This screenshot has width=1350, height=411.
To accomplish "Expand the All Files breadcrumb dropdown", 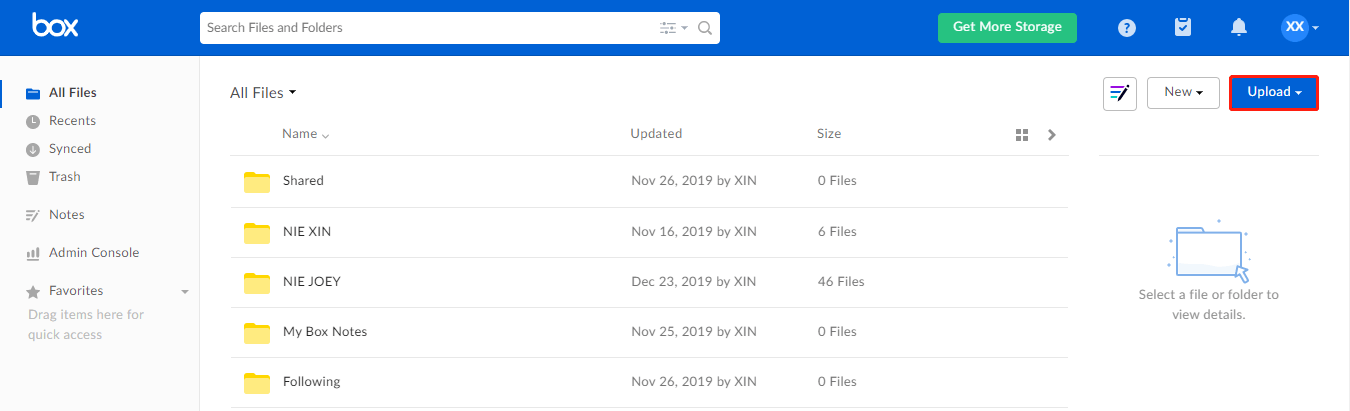I will coord(264,93).
